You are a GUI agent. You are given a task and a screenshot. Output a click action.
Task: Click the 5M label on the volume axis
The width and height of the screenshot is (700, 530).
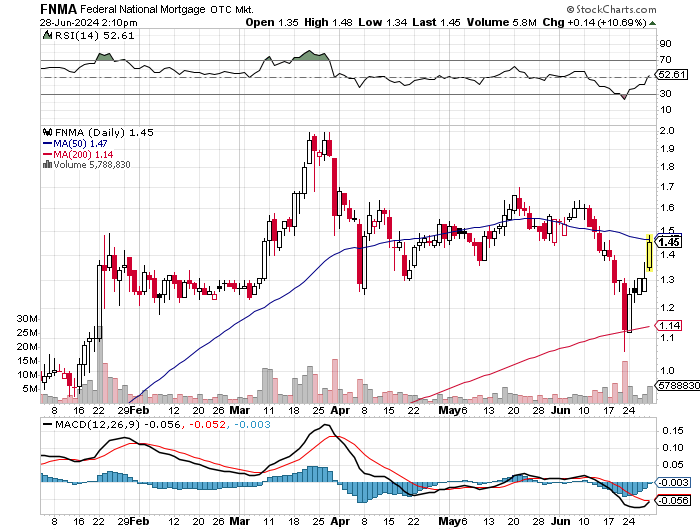click(30, 389)
